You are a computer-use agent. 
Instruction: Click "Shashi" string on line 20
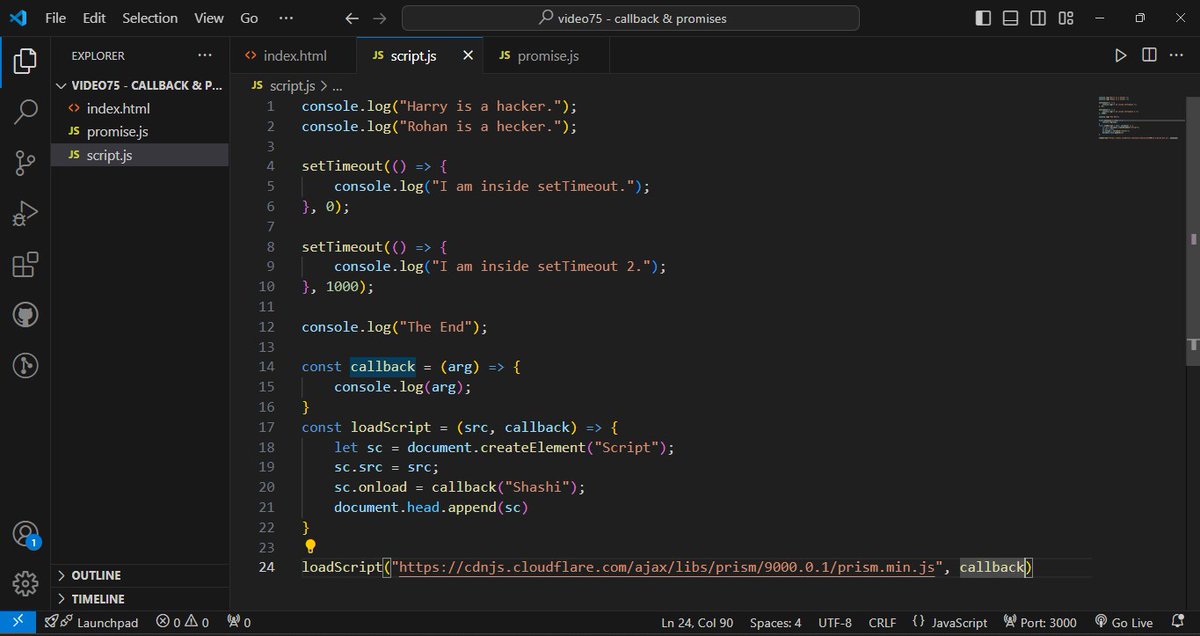click(x=543, y=487)
